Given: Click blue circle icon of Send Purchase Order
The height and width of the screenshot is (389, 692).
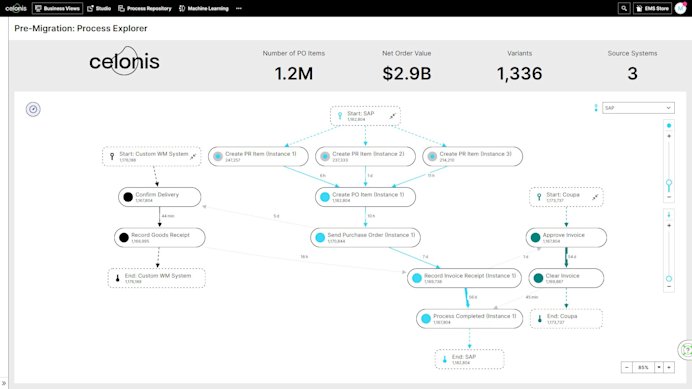Looking at the screenshot, I should click(x=320, y=238).
